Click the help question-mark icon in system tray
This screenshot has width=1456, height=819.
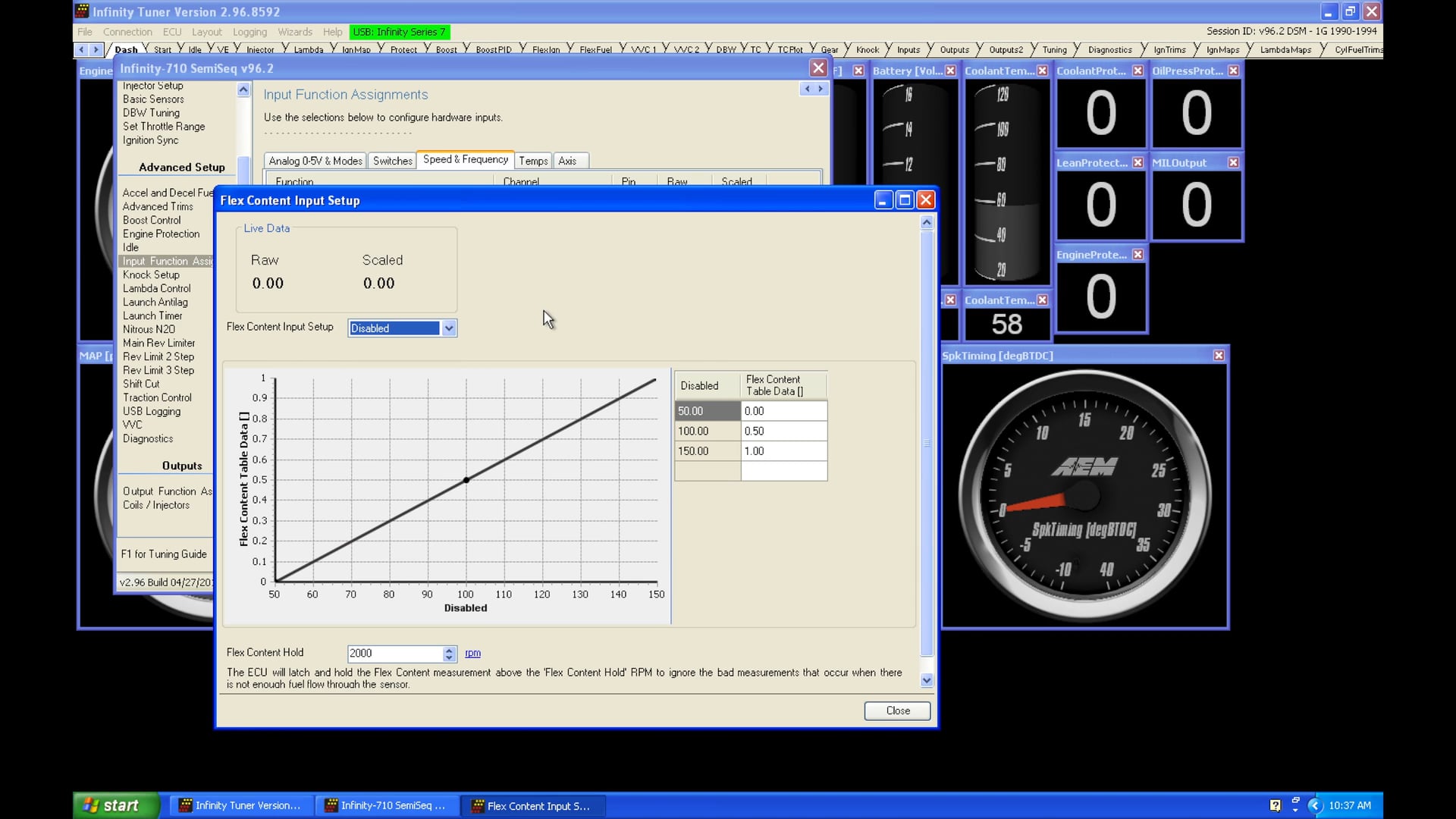point(1277,805)
